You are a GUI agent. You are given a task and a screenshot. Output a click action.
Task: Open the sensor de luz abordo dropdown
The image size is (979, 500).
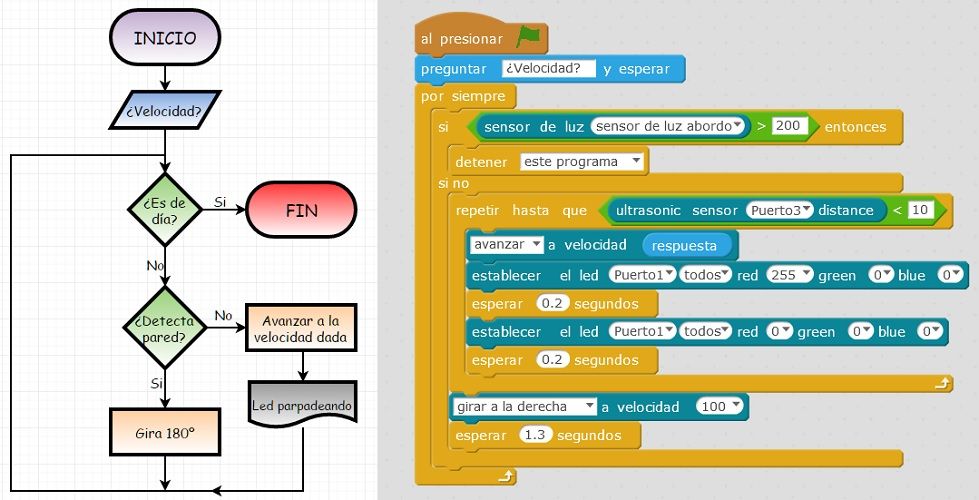[670, 127]
